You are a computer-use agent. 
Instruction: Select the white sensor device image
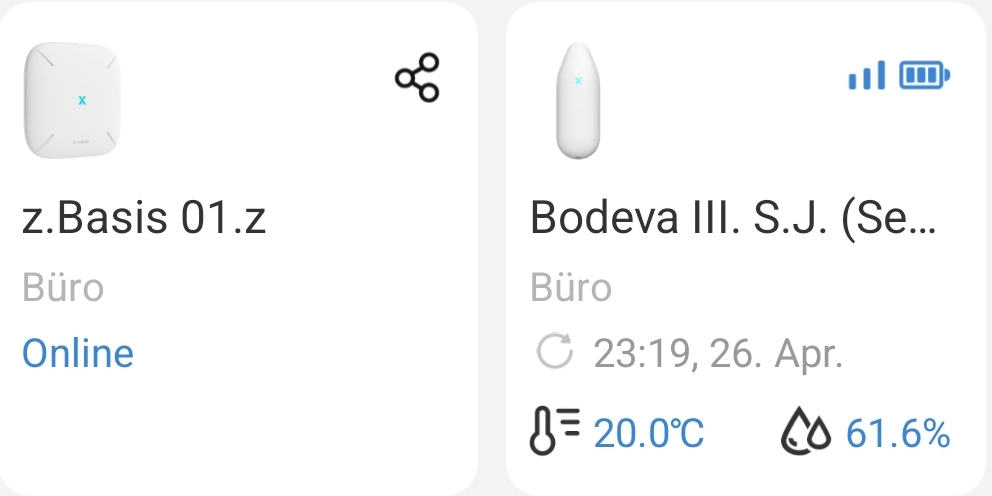[x=578, y=101]
